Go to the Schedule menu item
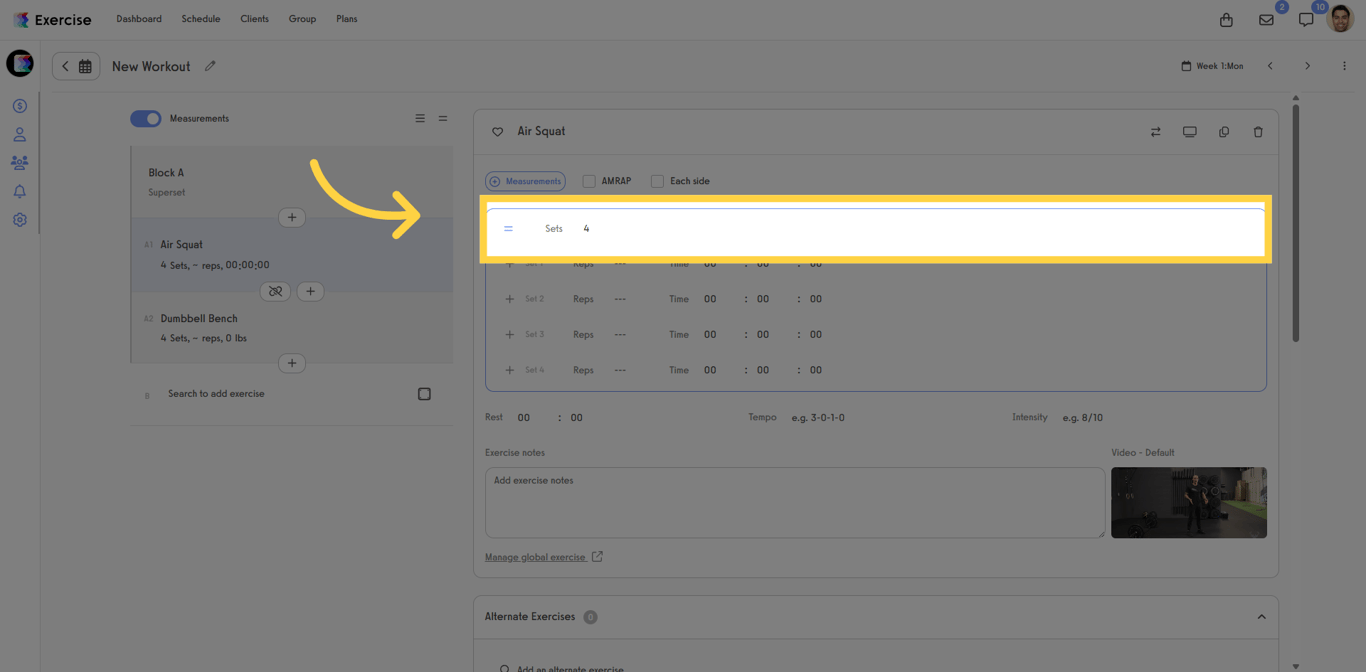The height and width of the screenshot is (672, 1366). pyautogui.click(x=200, y=18)
